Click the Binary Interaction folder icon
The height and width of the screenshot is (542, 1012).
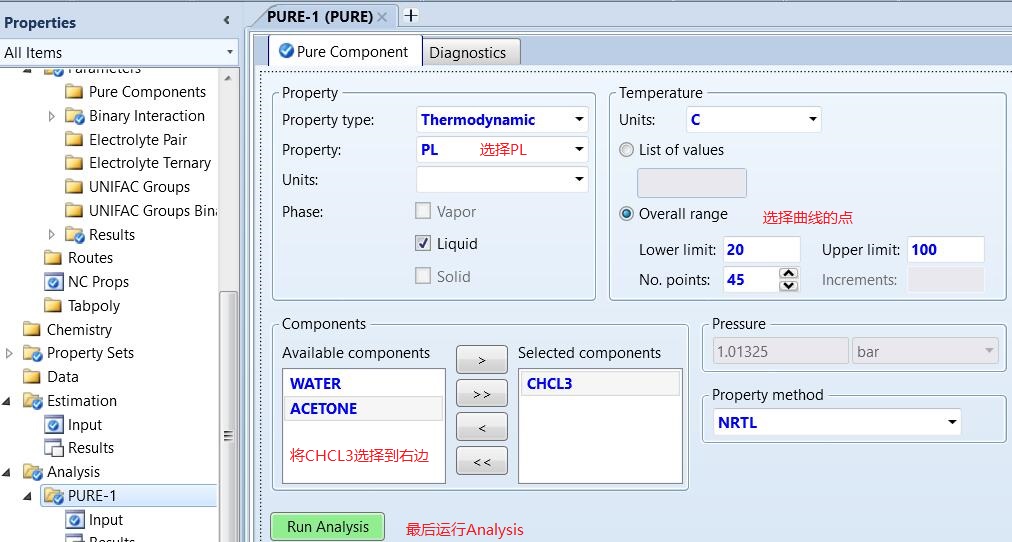point(74,116)
